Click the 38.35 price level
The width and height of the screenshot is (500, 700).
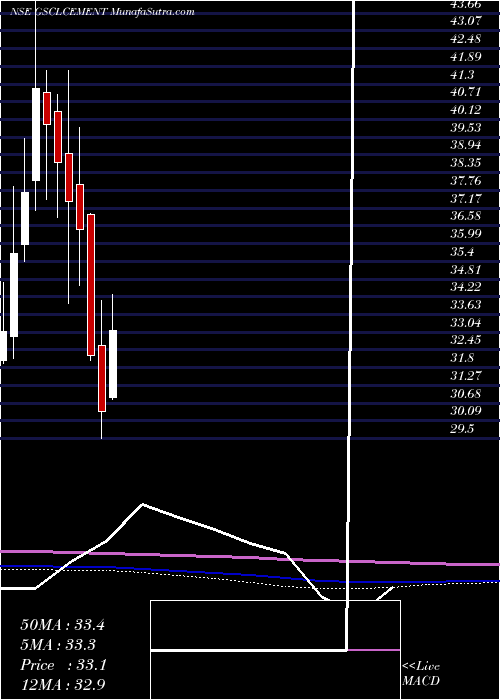[465, 163]
